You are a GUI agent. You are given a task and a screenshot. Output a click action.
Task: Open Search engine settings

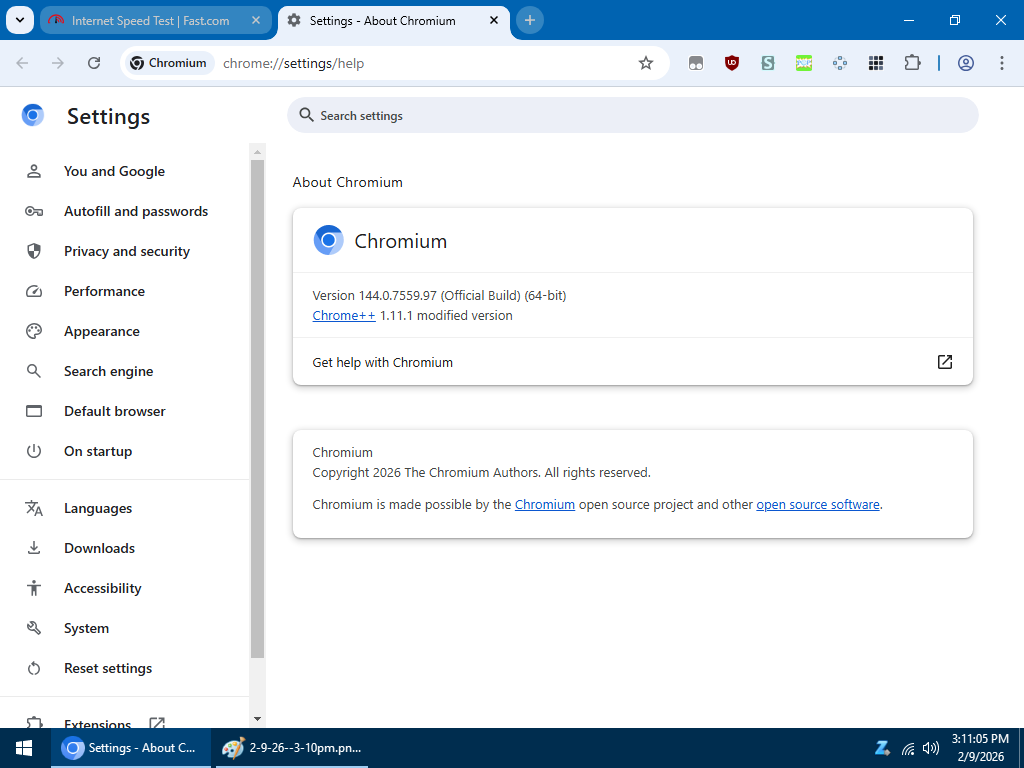pyautogui.click(x=108, y=371)
